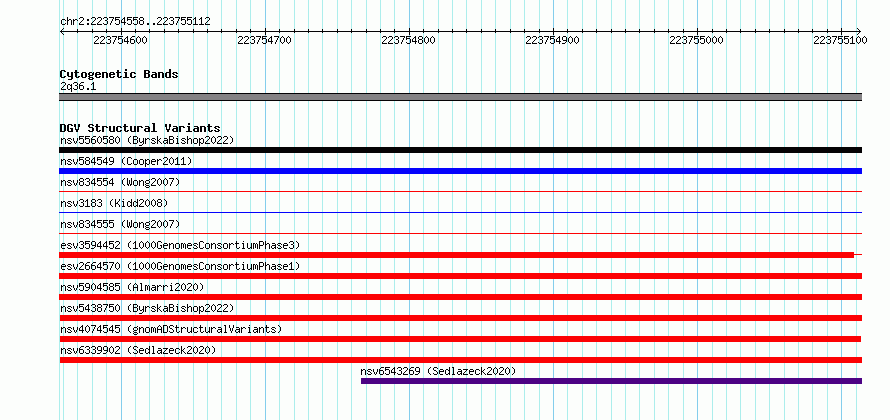Click ruler position 223754800
Screen dimensions: 890x420
(409, 40)
